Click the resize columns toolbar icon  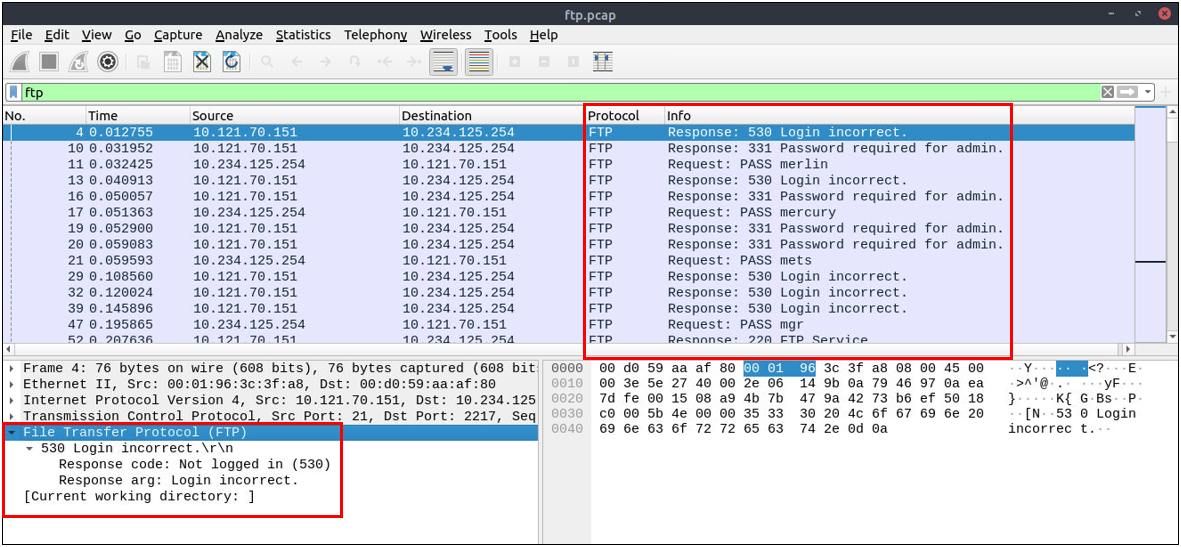click(602, 62)
